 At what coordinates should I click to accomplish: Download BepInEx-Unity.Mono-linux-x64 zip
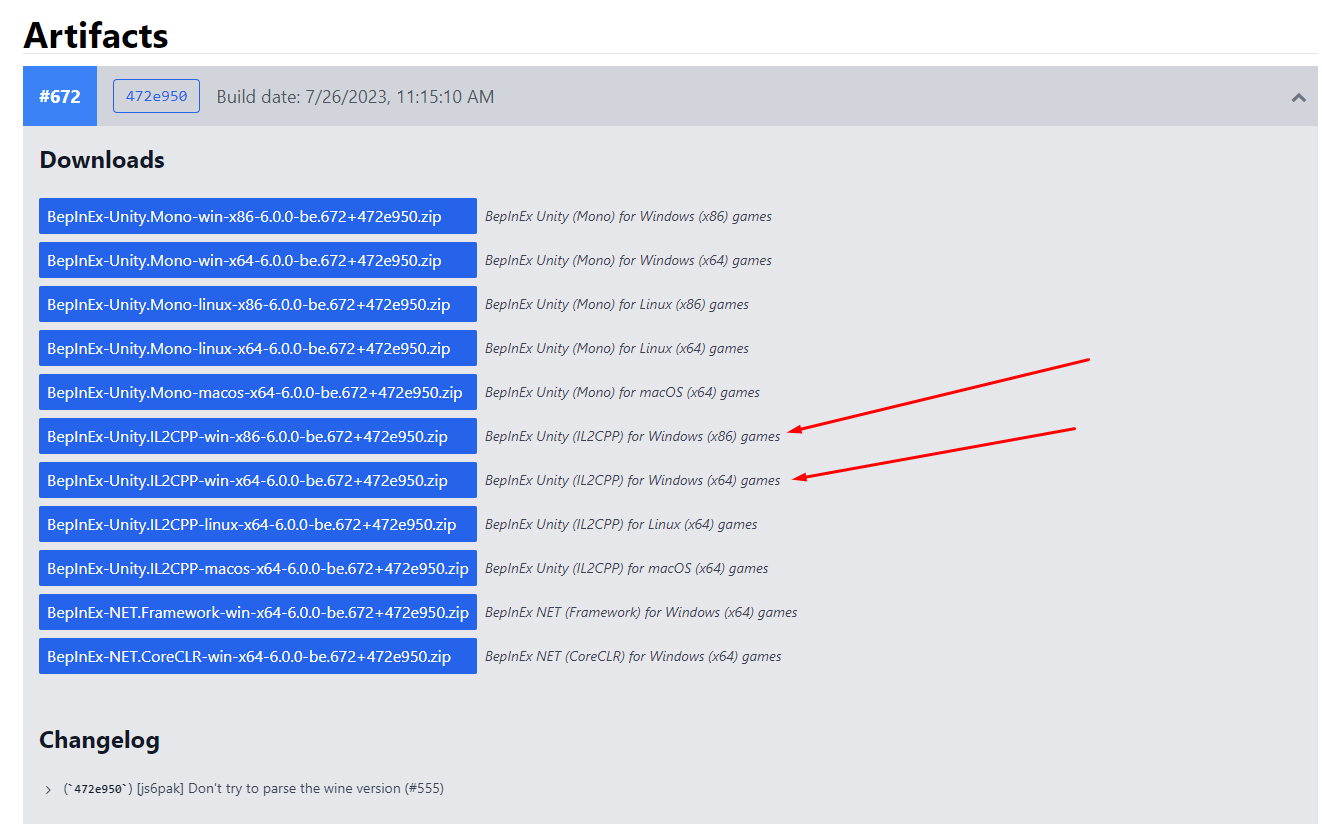[258, 348]
